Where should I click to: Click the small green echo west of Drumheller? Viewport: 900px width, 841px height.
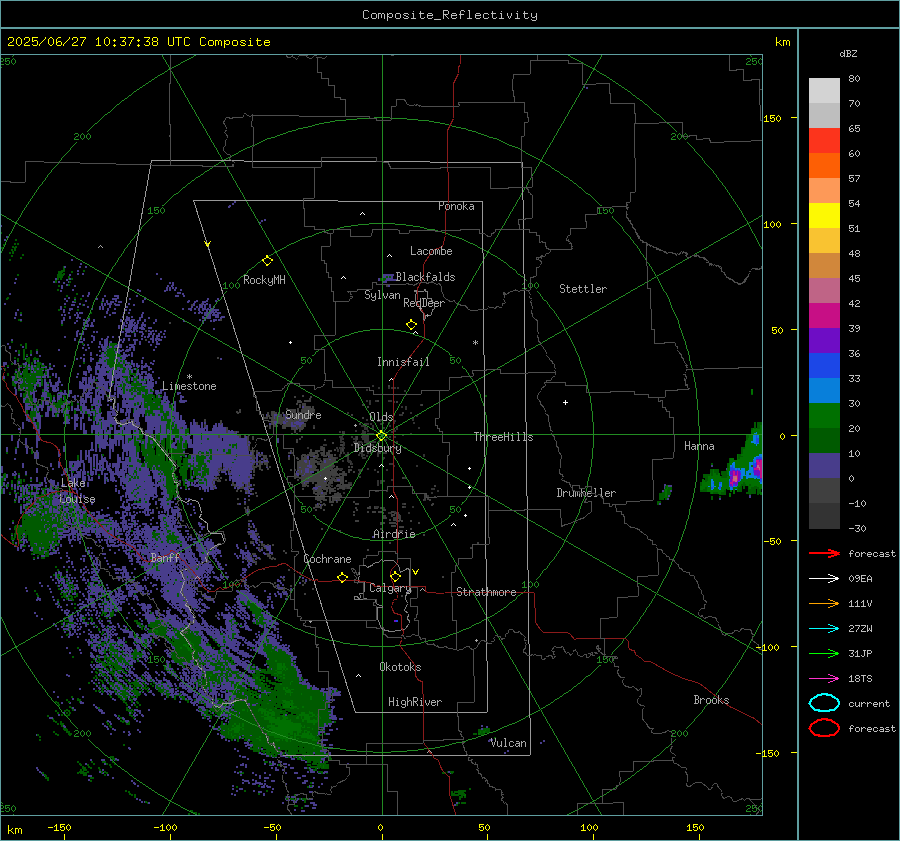pos(665,492)
